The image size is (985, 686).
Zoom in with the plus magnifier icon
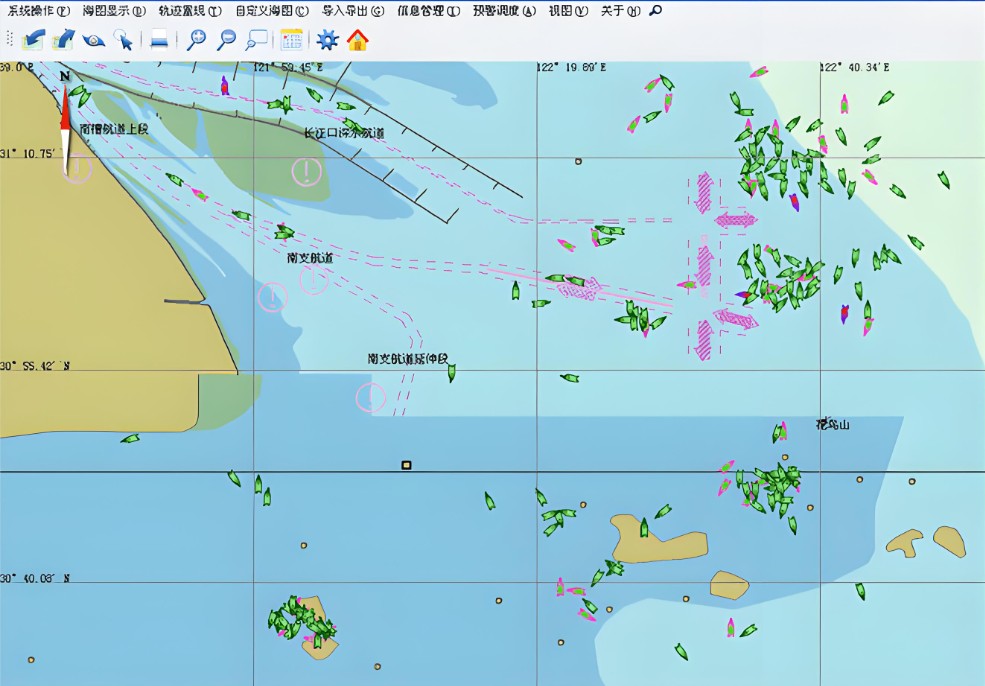pyautogui.click(x=197, y=40)
